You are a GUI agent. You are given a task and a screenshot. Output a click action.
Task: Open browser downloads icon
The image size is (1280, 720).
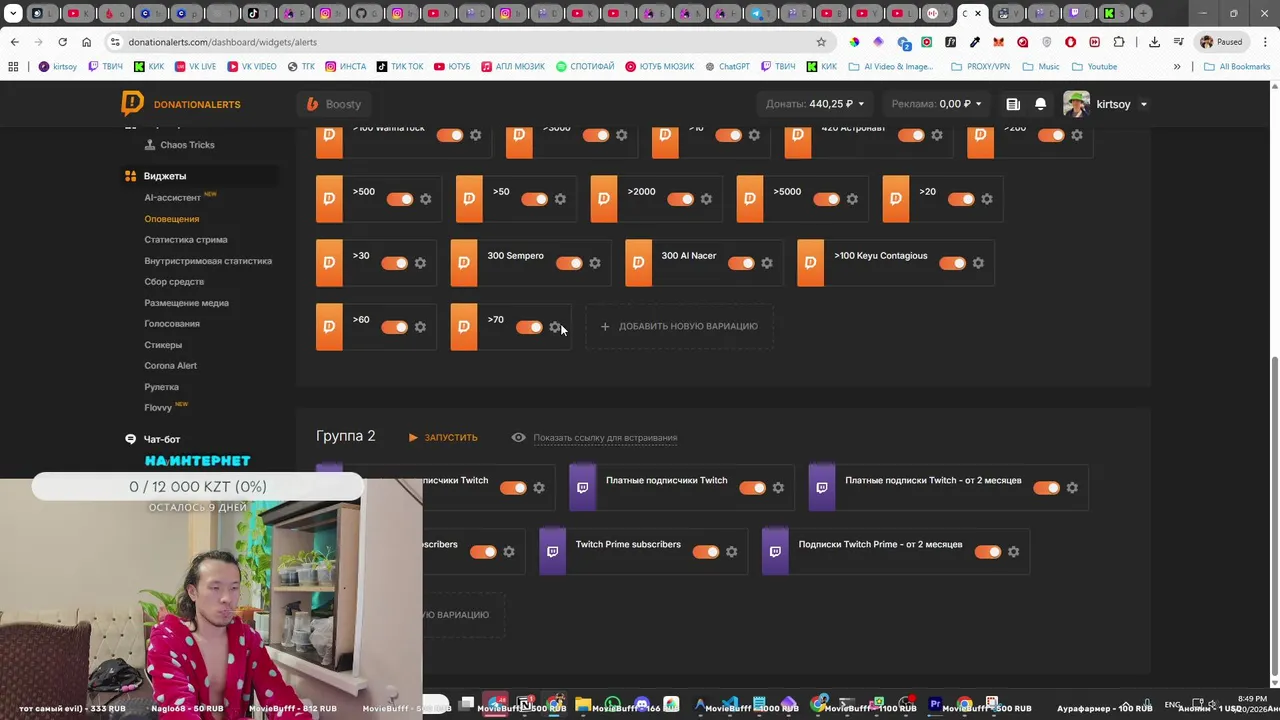pos(1154,42)
